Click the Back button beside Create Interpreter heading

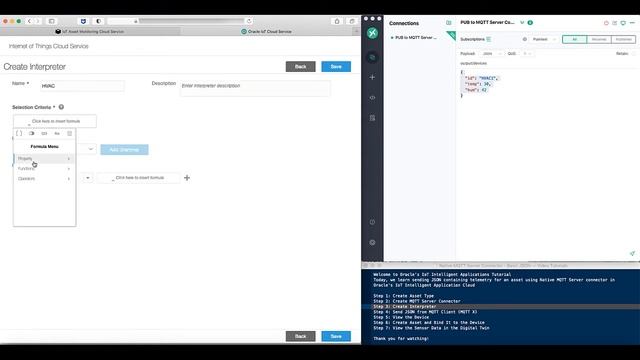point(300,67)
